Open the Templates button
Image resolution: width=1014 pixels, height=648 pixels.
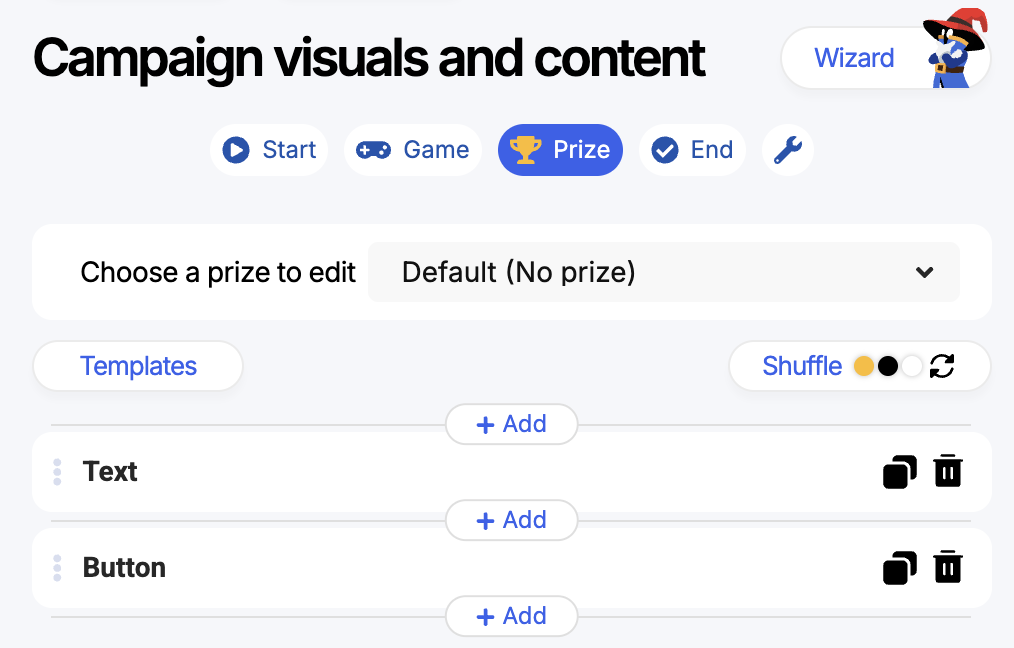pos(138,366)
